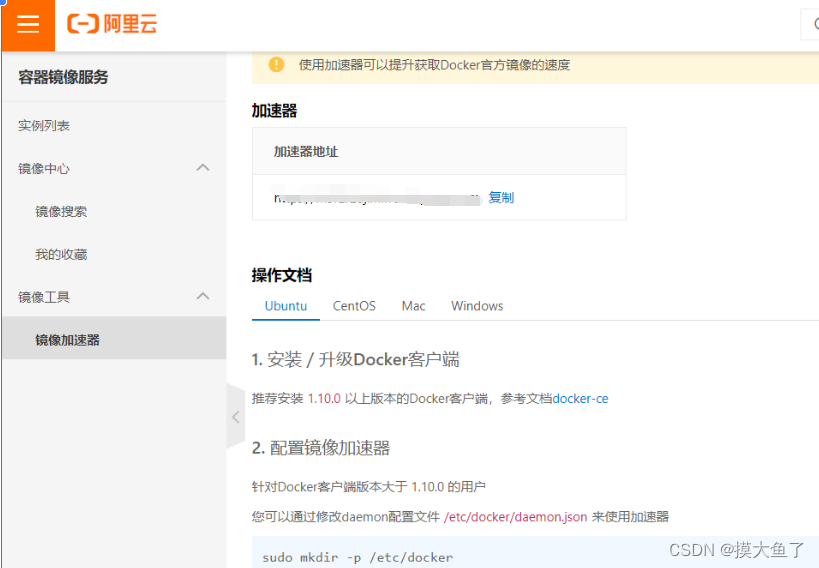Switch to the Windows tab

click(x=477, y=306)
